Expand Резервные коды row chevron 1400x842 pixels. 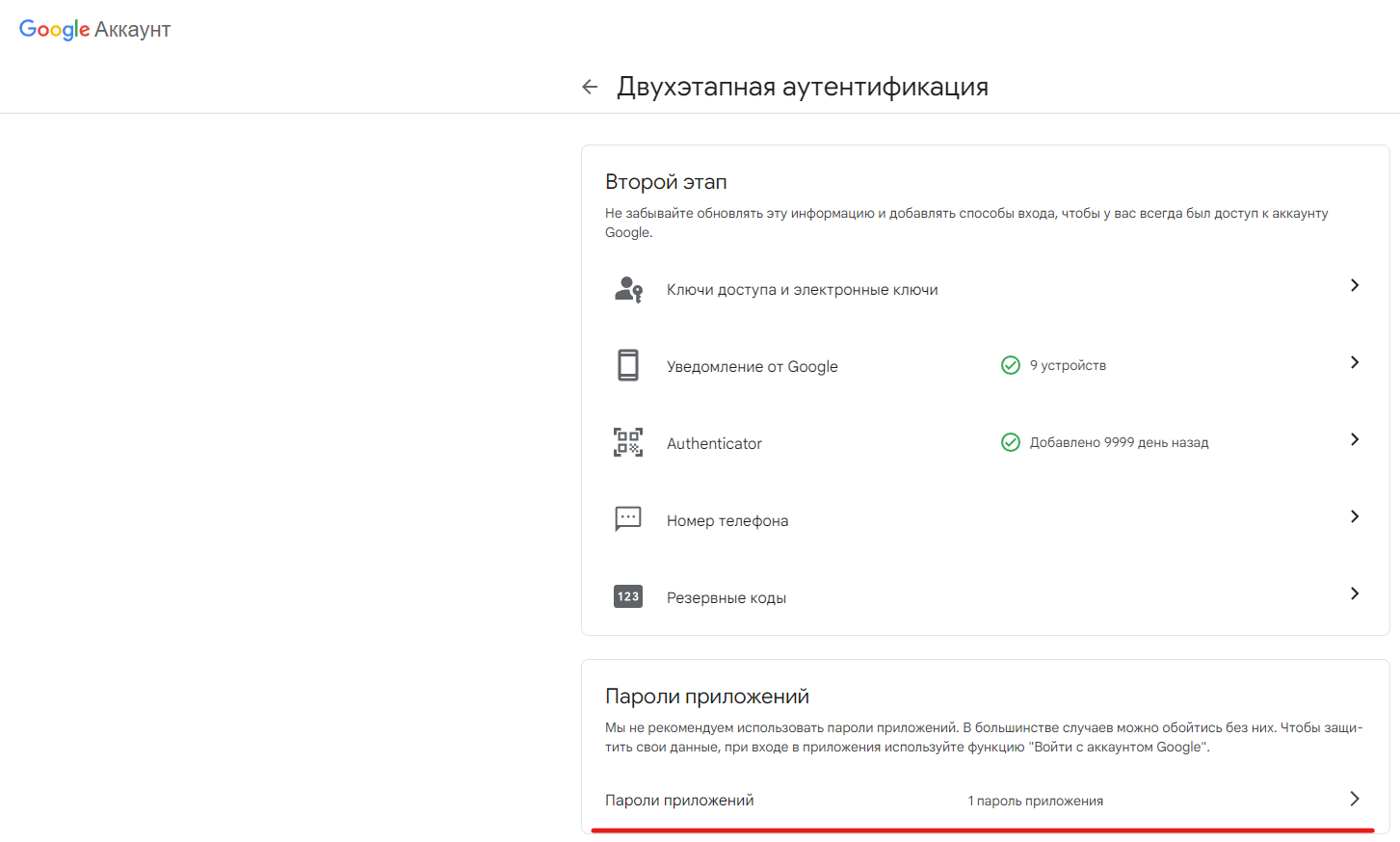[x=1355, y=593]
